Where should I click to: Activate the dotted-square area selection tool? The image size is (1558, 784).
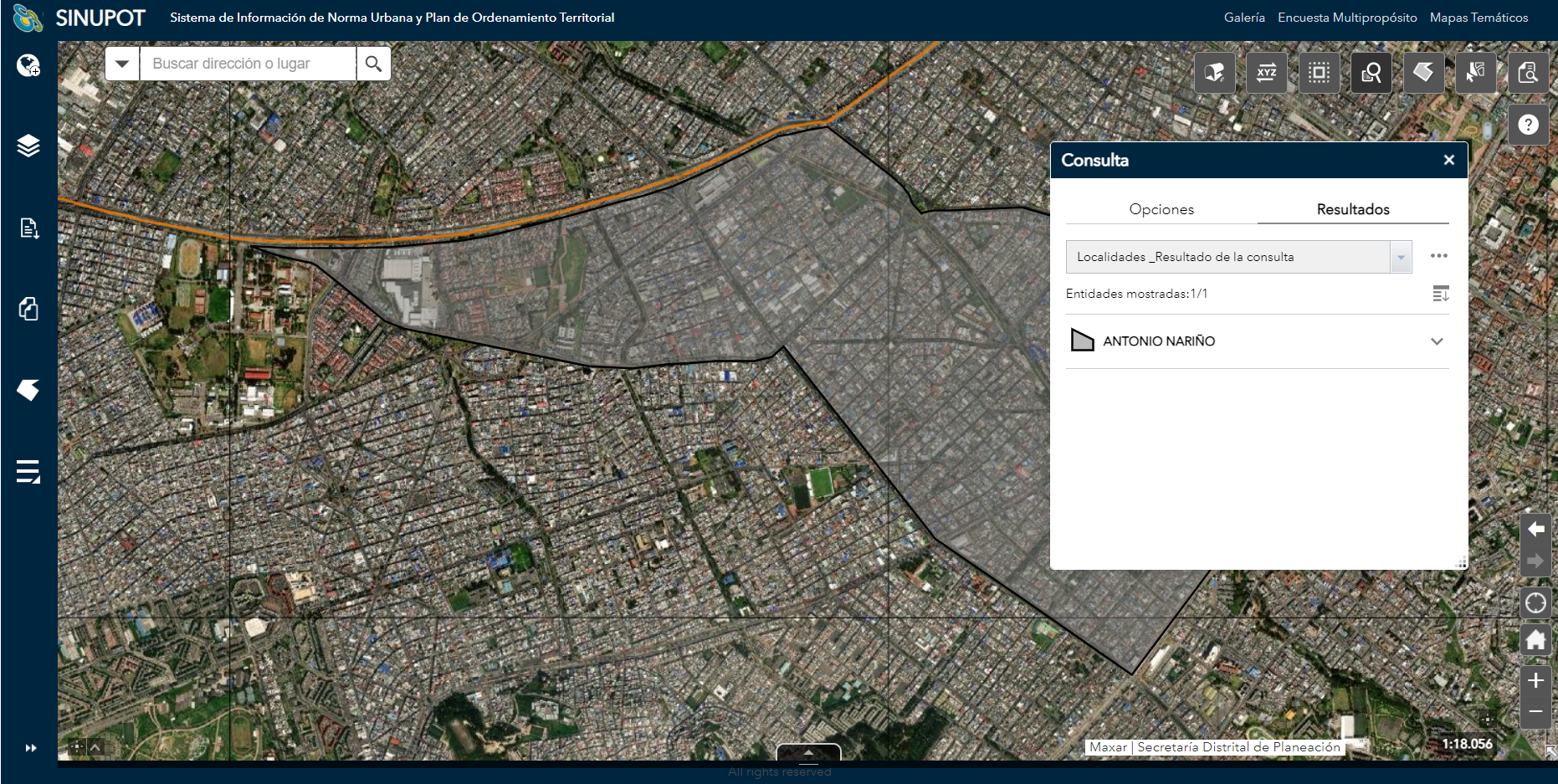click(1319, 73)
